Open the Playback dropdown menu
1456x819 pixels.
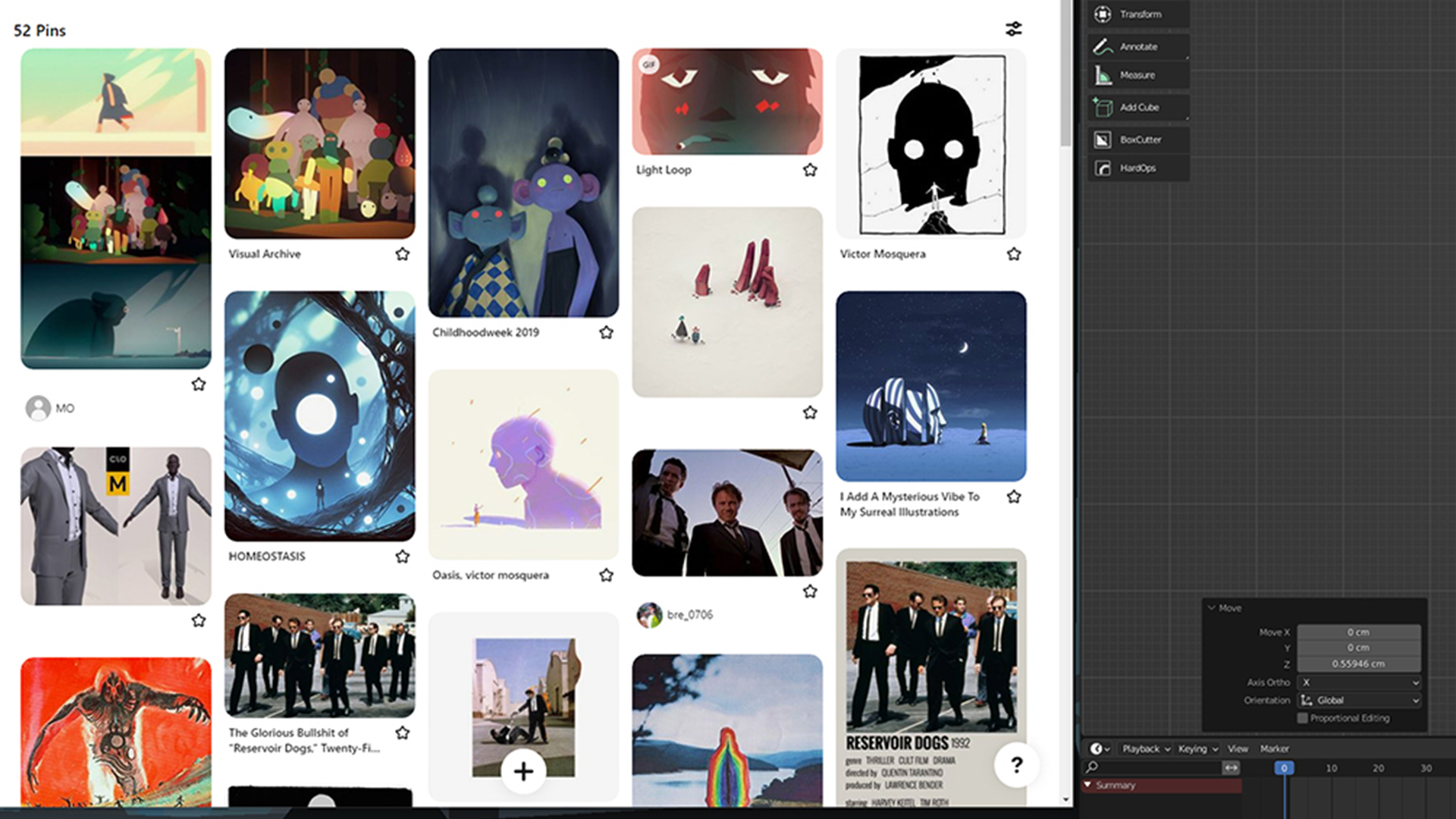coord(1146,748)
